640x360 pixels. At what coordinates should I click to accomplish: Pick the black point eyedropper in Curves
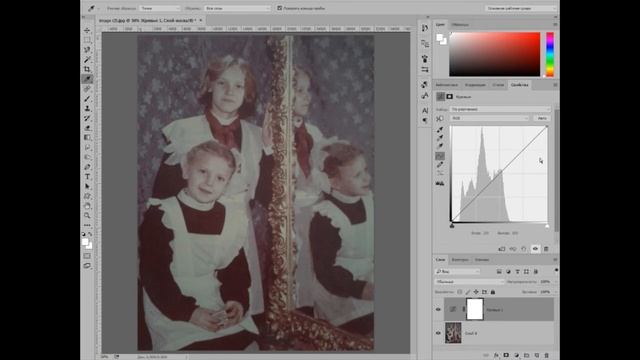click(440, 130)
